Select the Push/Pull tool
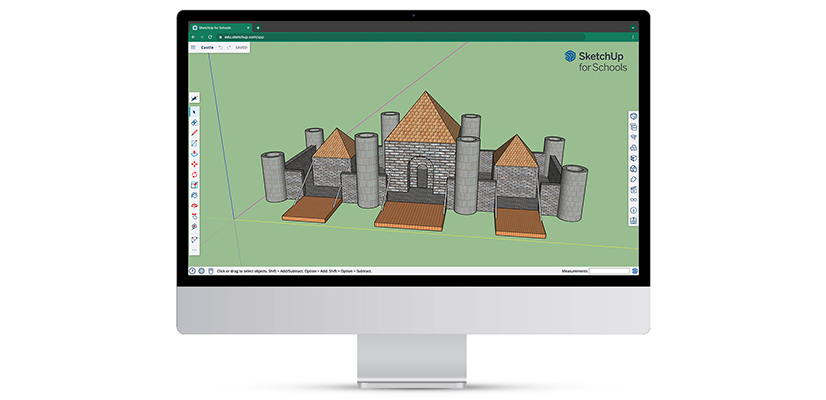Image resolution: width=826 pixels, height=400 pixels. pos(194,153)
